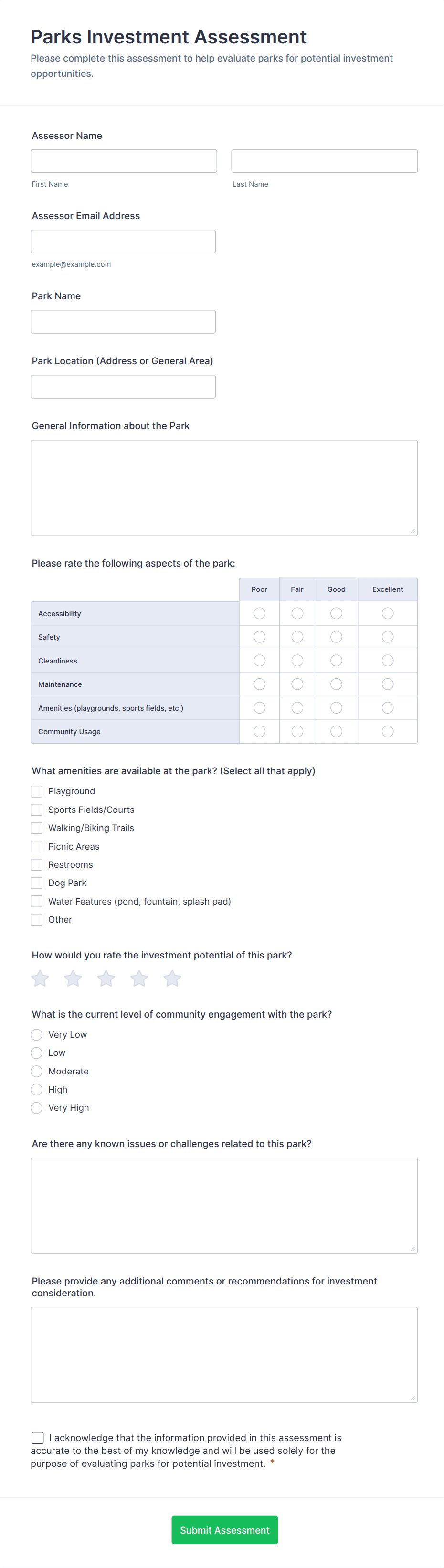Click the Park Name text box

tap(123, 321)
